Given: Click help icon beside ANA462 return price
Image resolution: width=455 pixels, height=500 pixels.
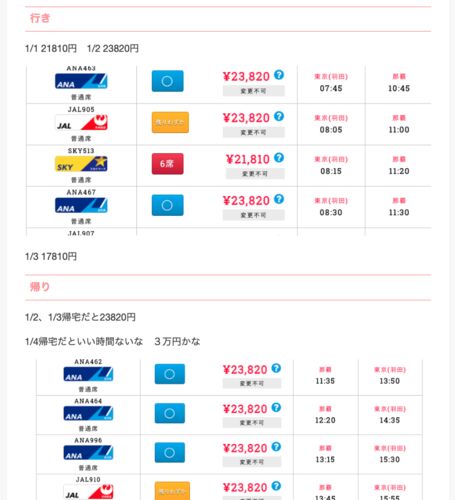Looking at the screenshot, I should point(276,368).
